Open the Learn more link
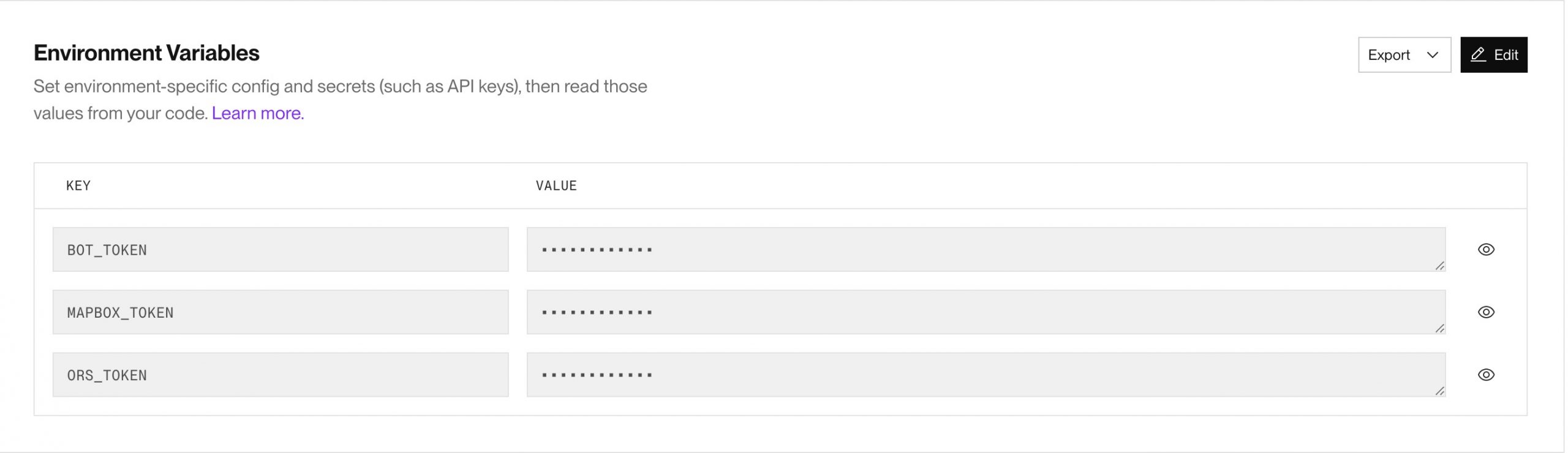Viewport: 1568px width, 453px height. coord(258,113)
